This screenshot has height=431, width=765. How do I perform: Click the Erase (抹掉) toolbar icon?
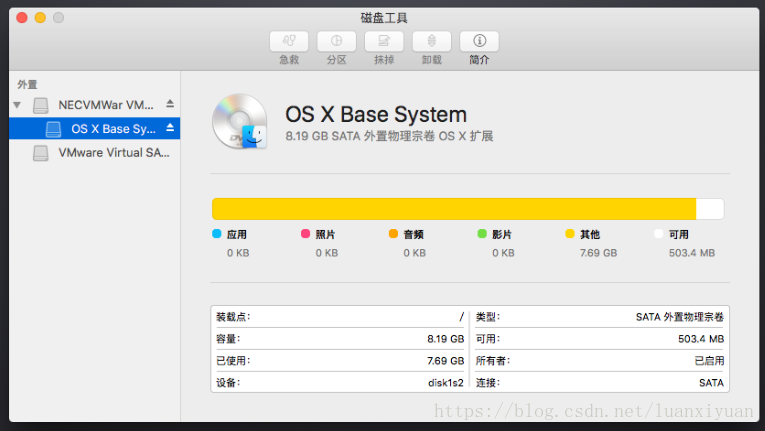coord(384,41)
